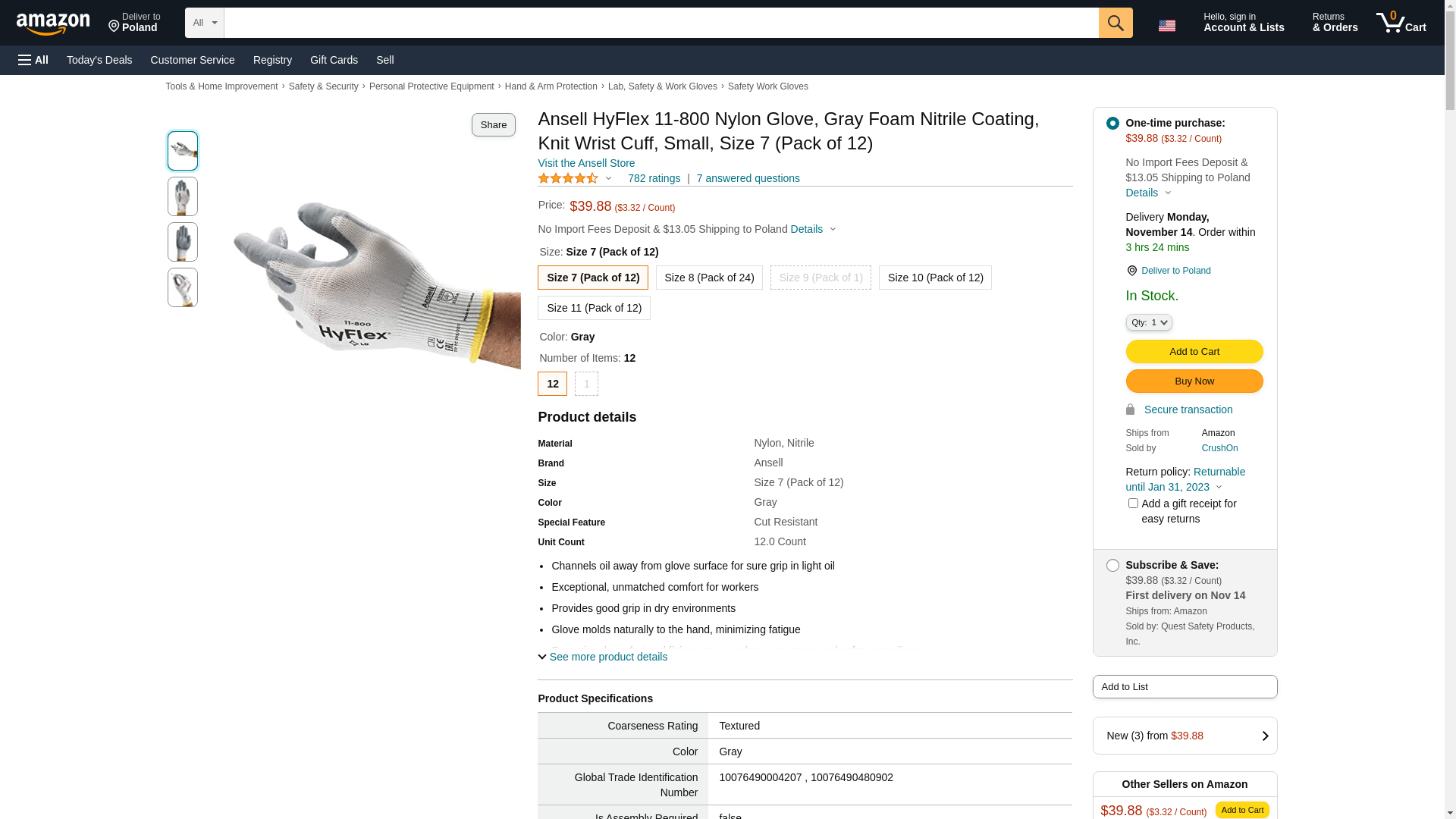Click the Buy Now button
This screenshot has height=819, width=1456.
tap(1194, 381)
